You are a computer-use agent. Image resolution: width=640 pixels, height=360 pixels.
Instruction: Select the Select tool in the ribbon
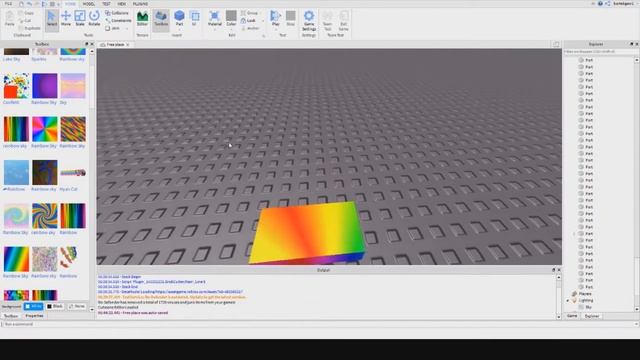(52, 19)
